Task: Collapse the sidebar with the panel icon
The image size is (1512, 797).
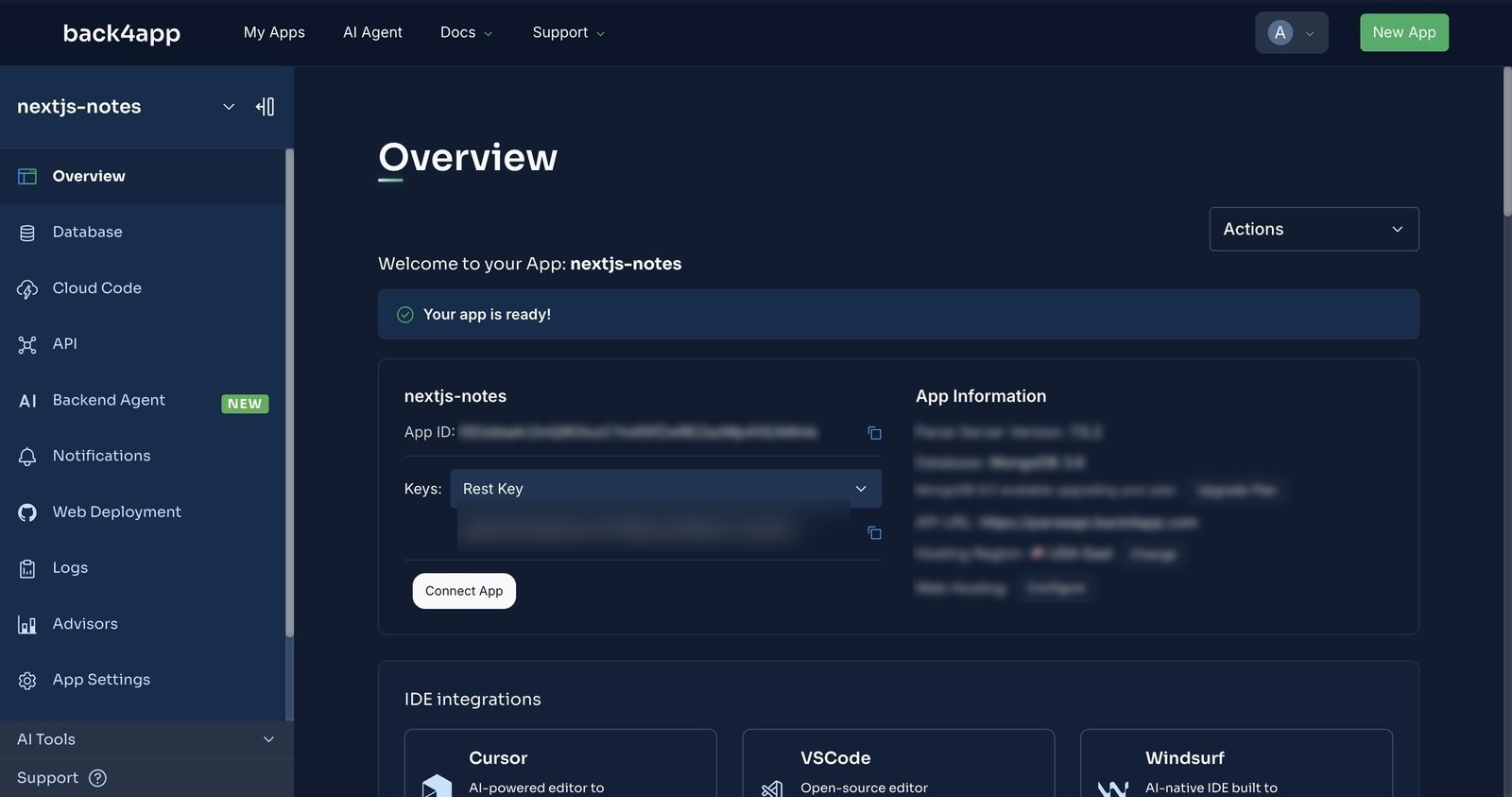Action: coord(266,107)
